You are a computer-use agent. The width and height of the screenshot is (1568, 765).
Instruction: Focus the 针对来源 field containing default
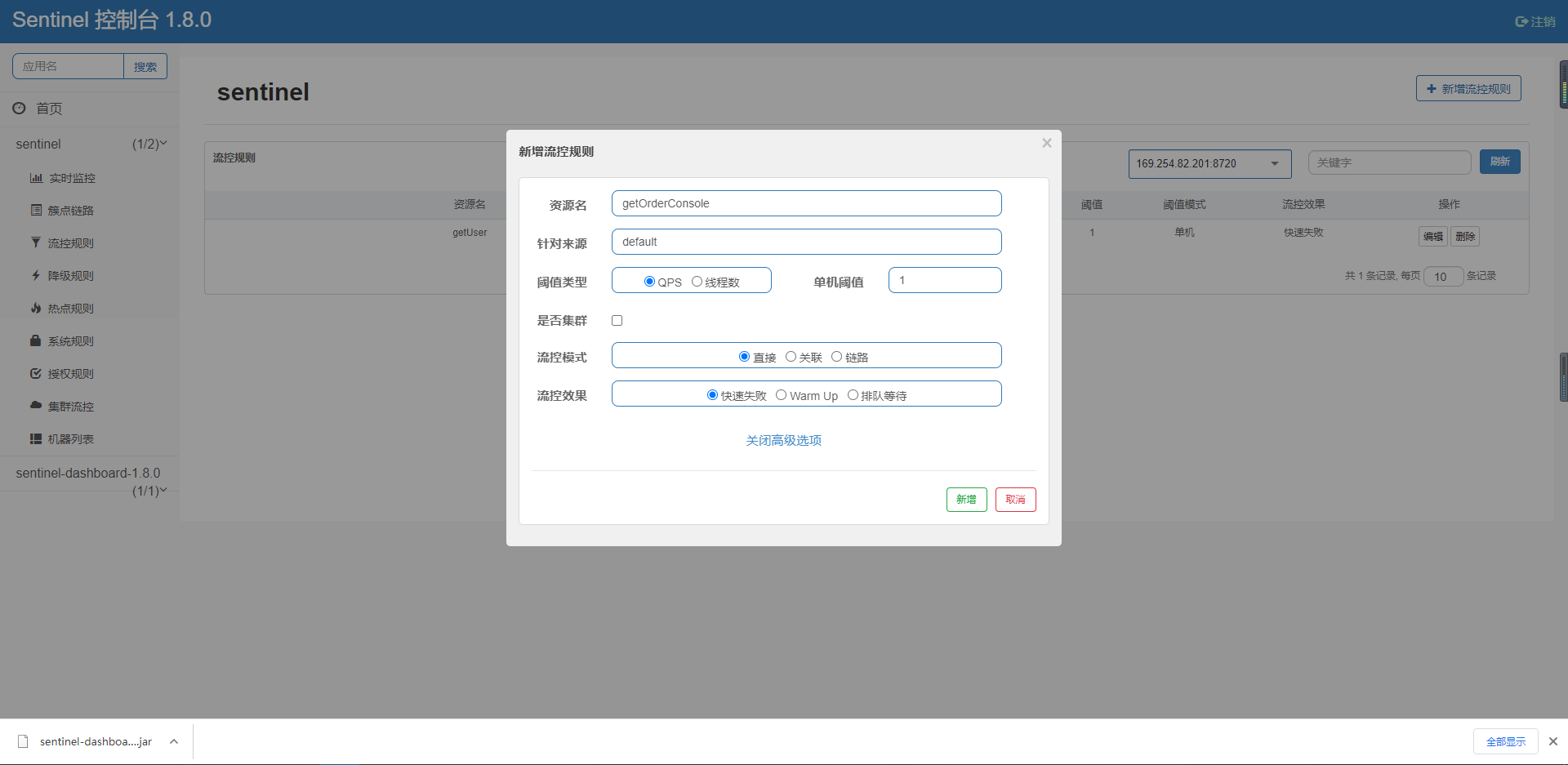point(806,242)
